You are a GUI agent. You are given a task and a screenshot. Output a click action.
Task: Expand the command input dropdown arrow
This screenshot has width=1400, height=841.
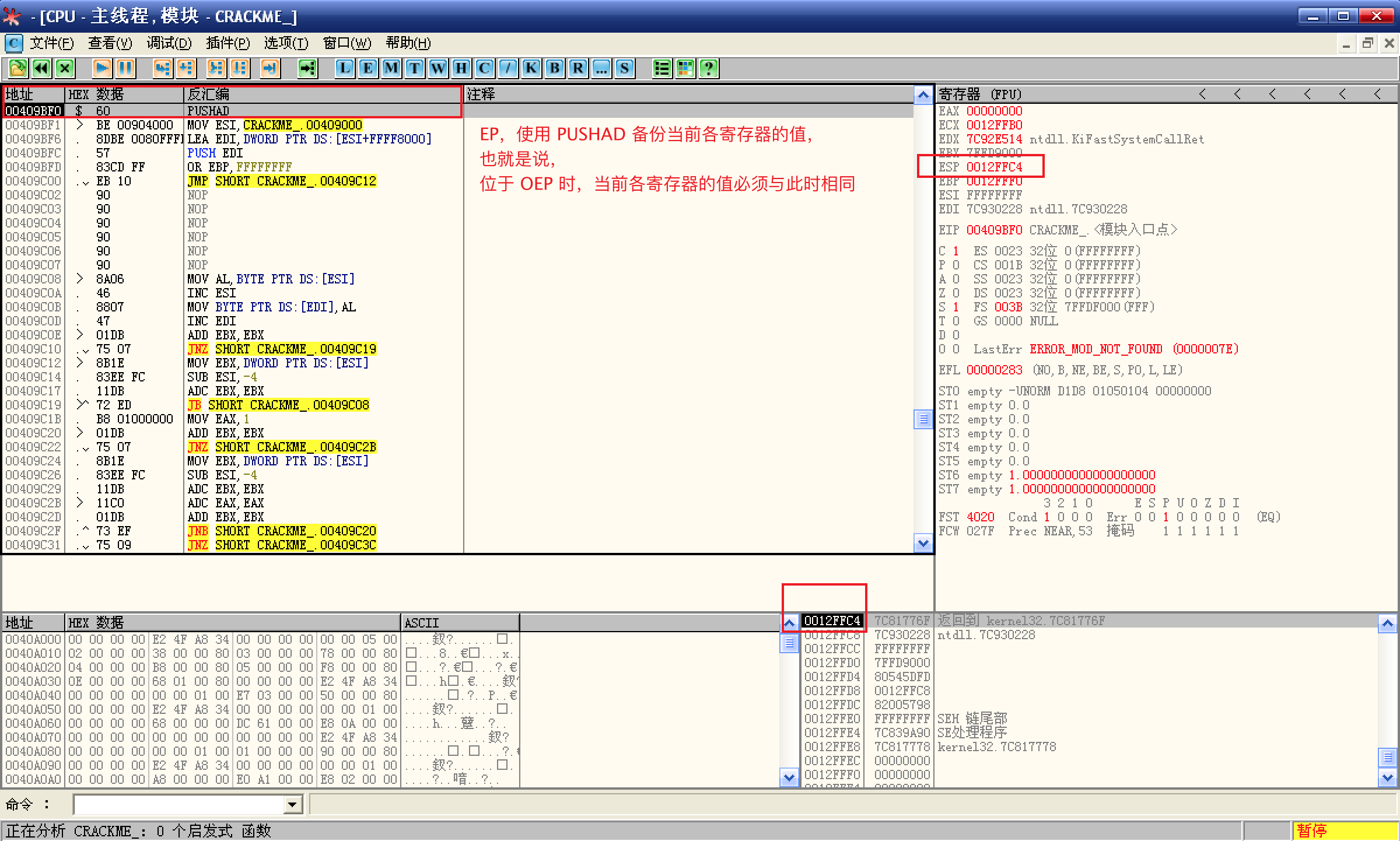click(292, 805)
